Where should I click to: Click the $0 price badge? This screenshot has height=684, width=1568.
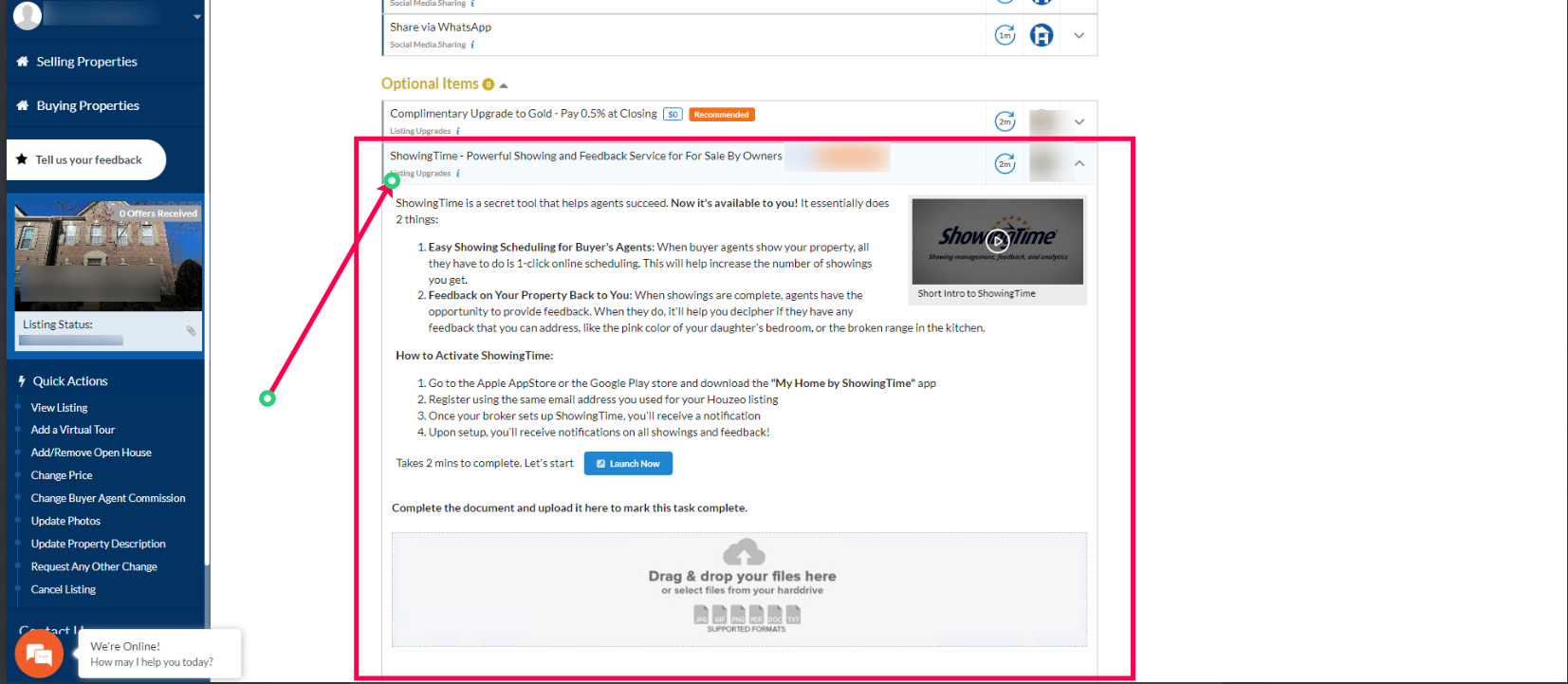coord(673,115)
